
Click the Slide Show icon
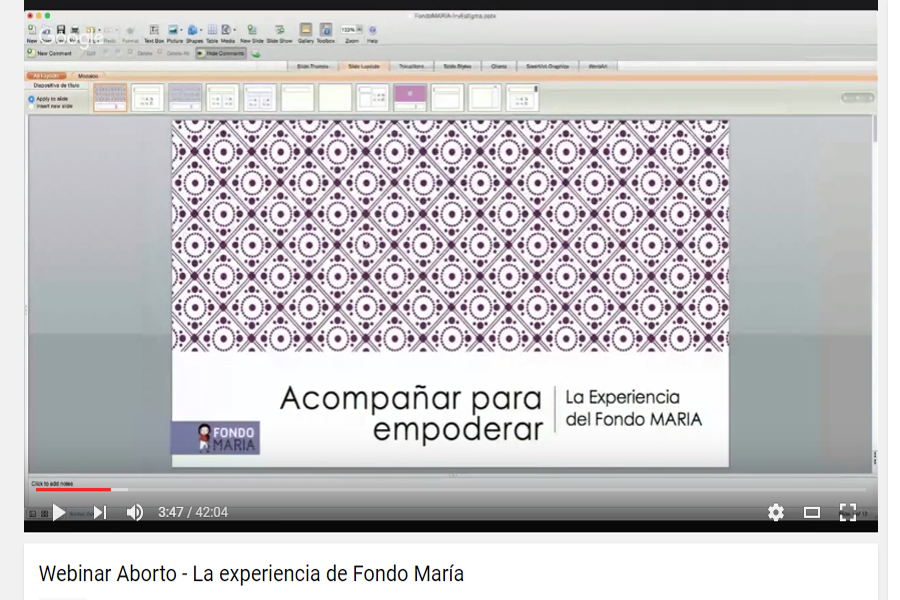[279, 31]
